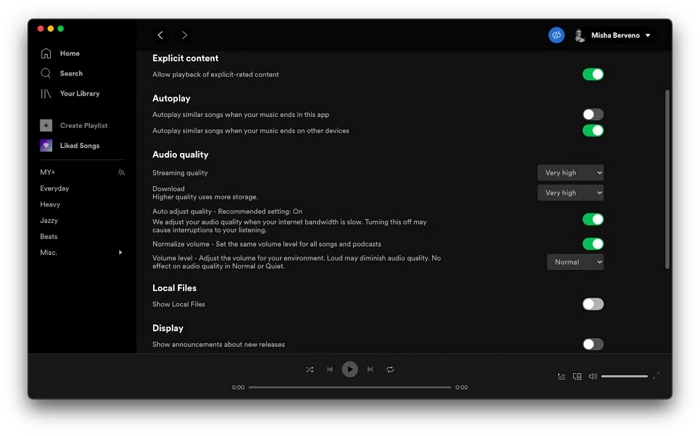The width and height of the screenshot is (700, 436).
Task: Adjust the volume slider
Action: [x=624, y=376]
